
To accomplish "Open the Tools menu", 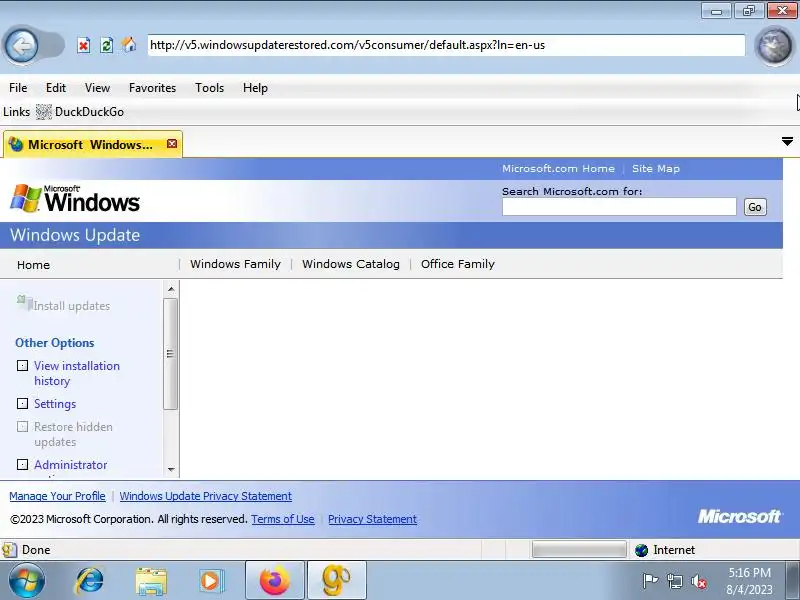I will click(x=210, y=88).
